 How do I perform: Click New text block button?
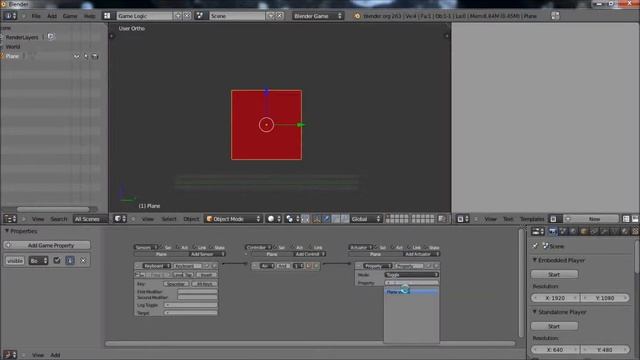(591, 219)
